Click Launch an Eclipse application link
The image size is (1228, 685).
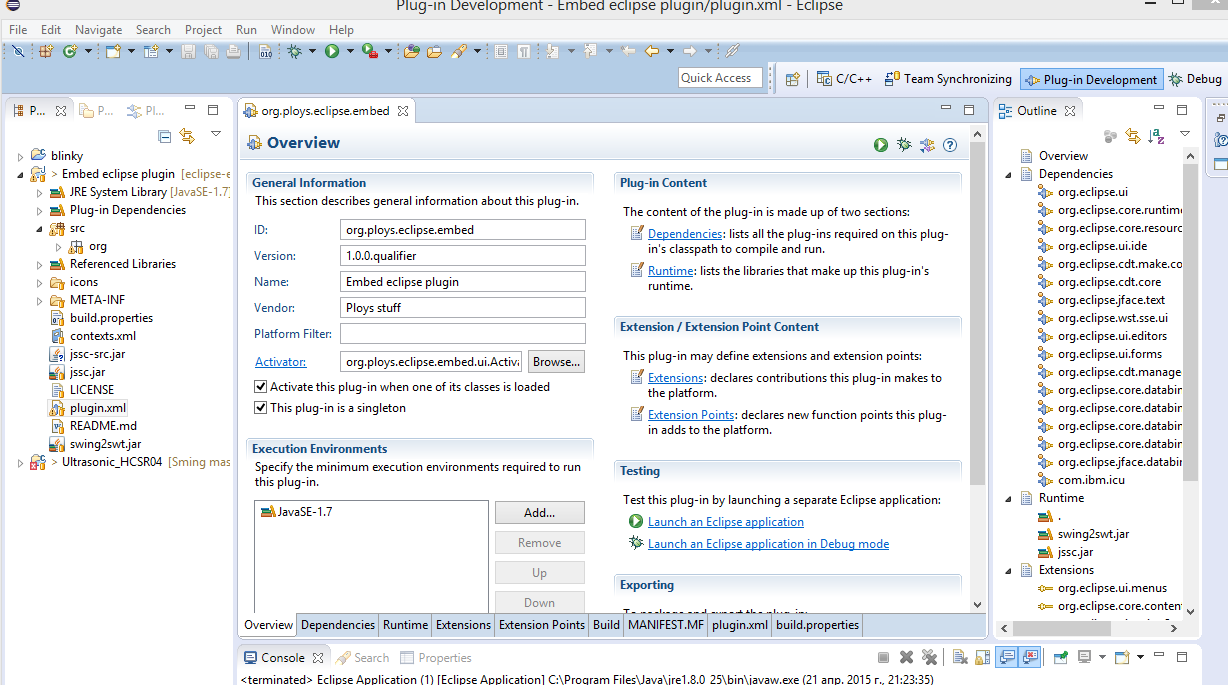pos(726,522)
